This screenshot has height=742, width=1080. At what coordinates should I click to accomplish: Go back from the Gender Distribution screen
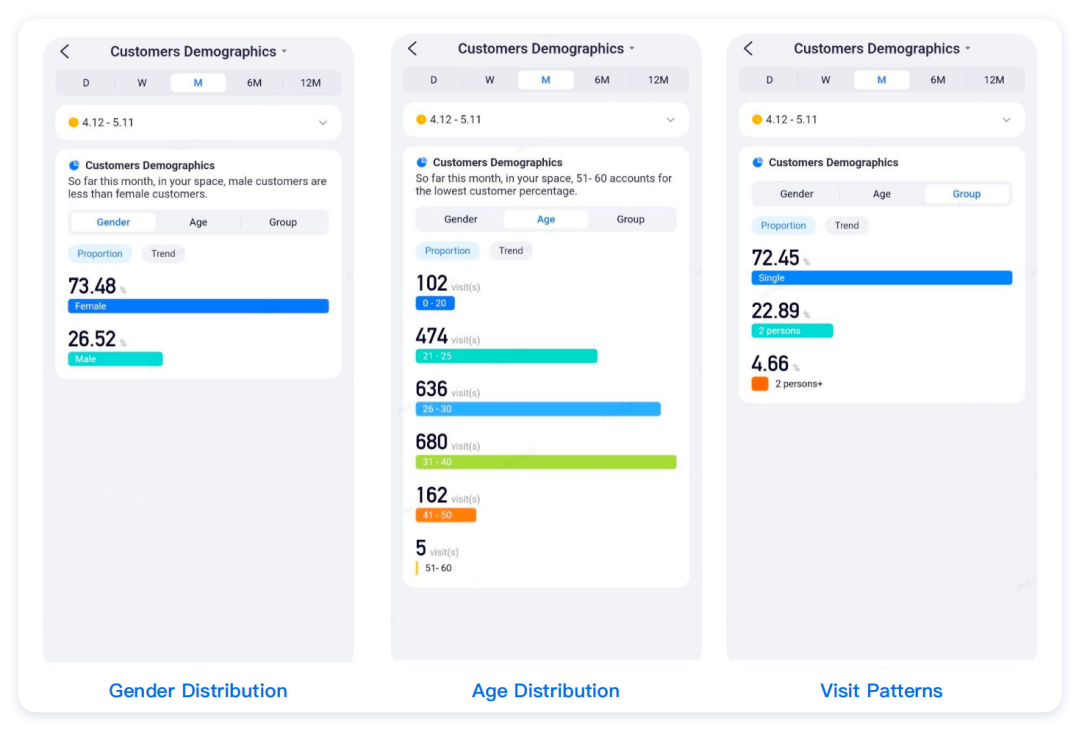[x=65, y=52]
